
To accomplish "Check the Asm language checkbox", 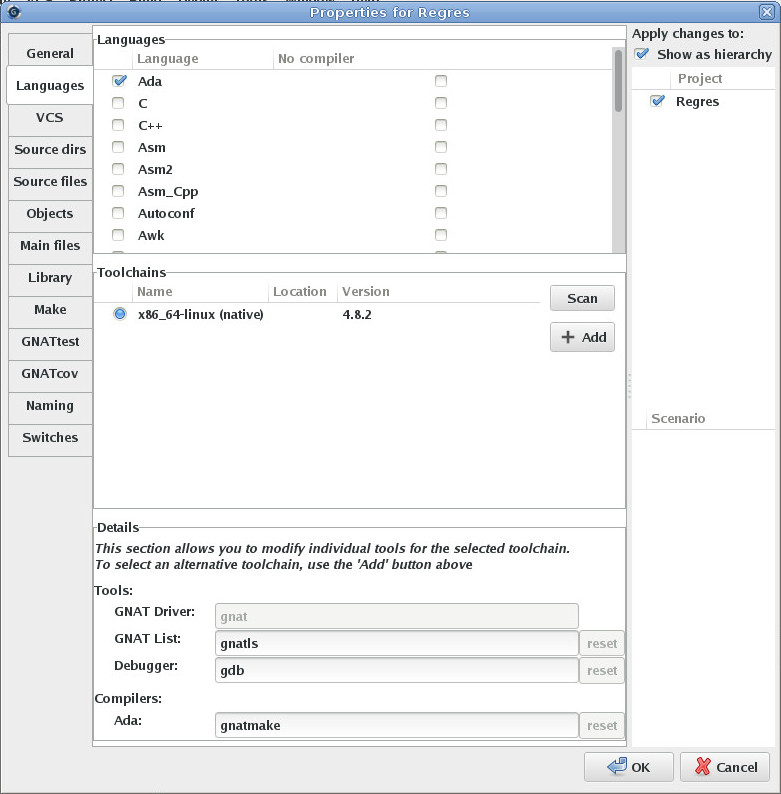I will 118,147.
